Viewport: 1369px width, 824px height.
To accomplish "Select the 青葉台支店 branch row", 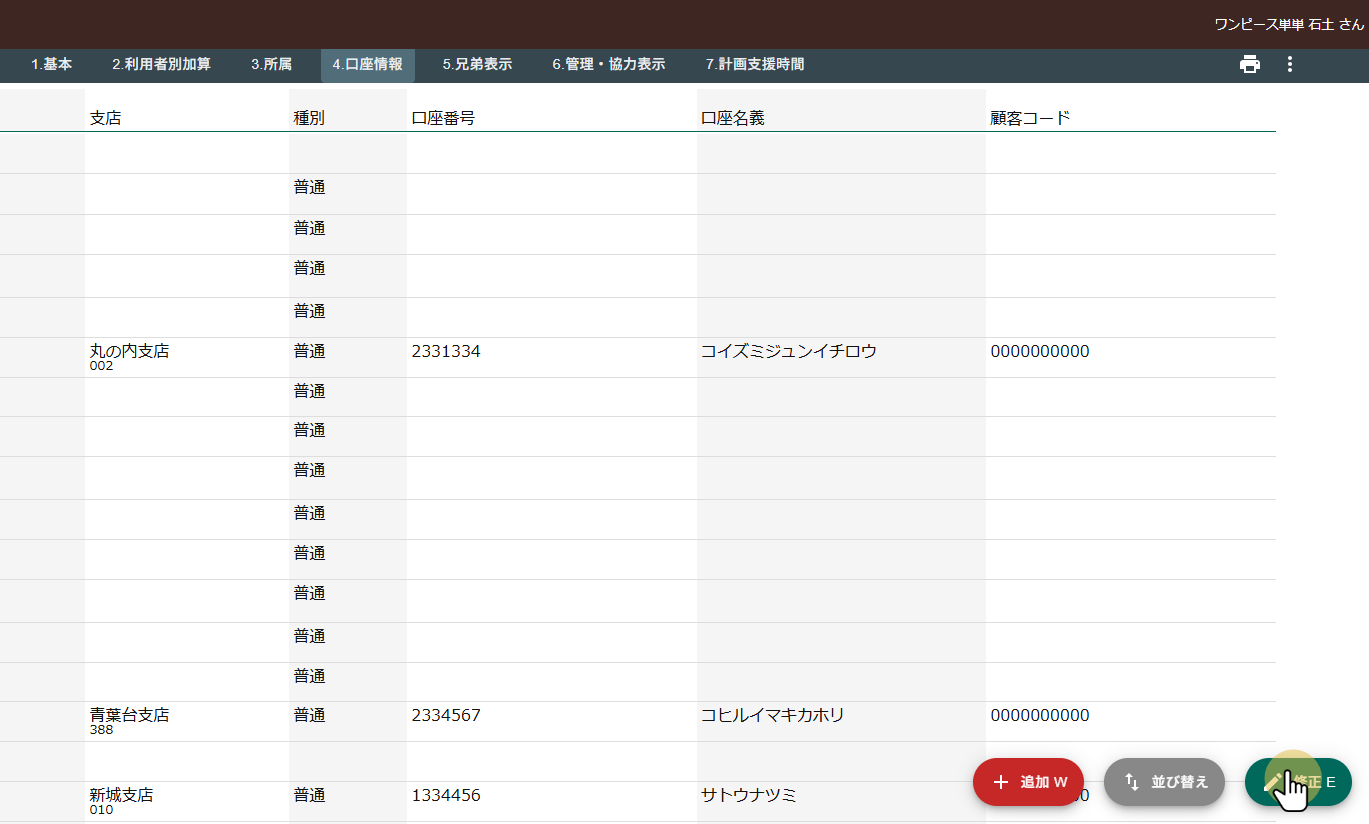I will pyautogui.click(x=129, y=716).
